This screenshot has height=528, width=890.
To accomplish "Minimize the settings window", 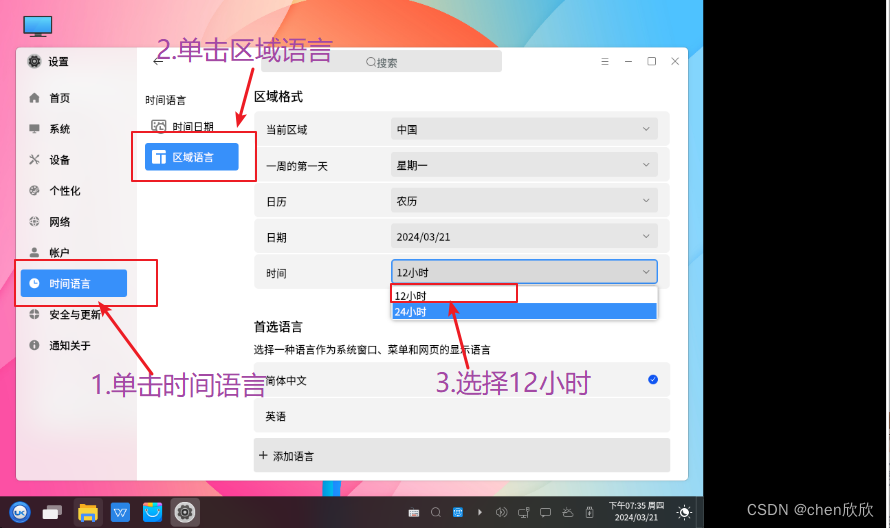I will 628,61.
